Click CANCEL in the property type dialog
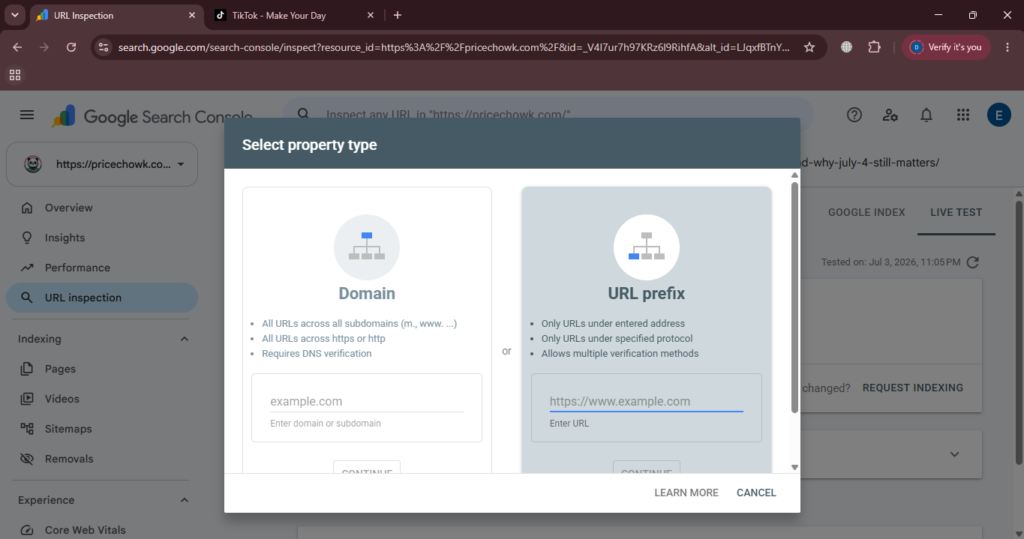Image resolution: width=1024 pixels, height=539 pixels. 756,493
